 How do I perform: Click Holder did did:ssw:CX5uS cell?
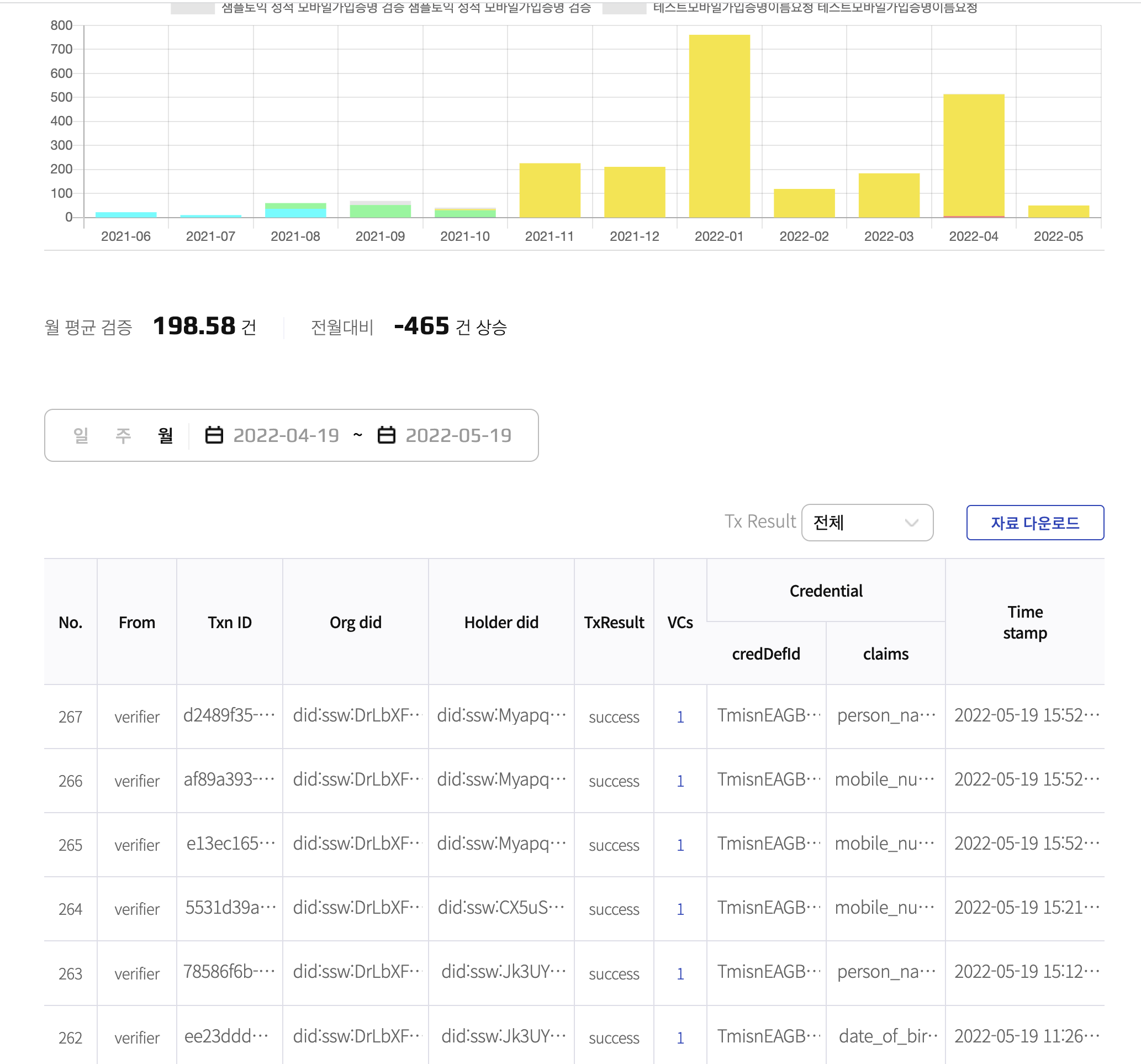(501, 908)
